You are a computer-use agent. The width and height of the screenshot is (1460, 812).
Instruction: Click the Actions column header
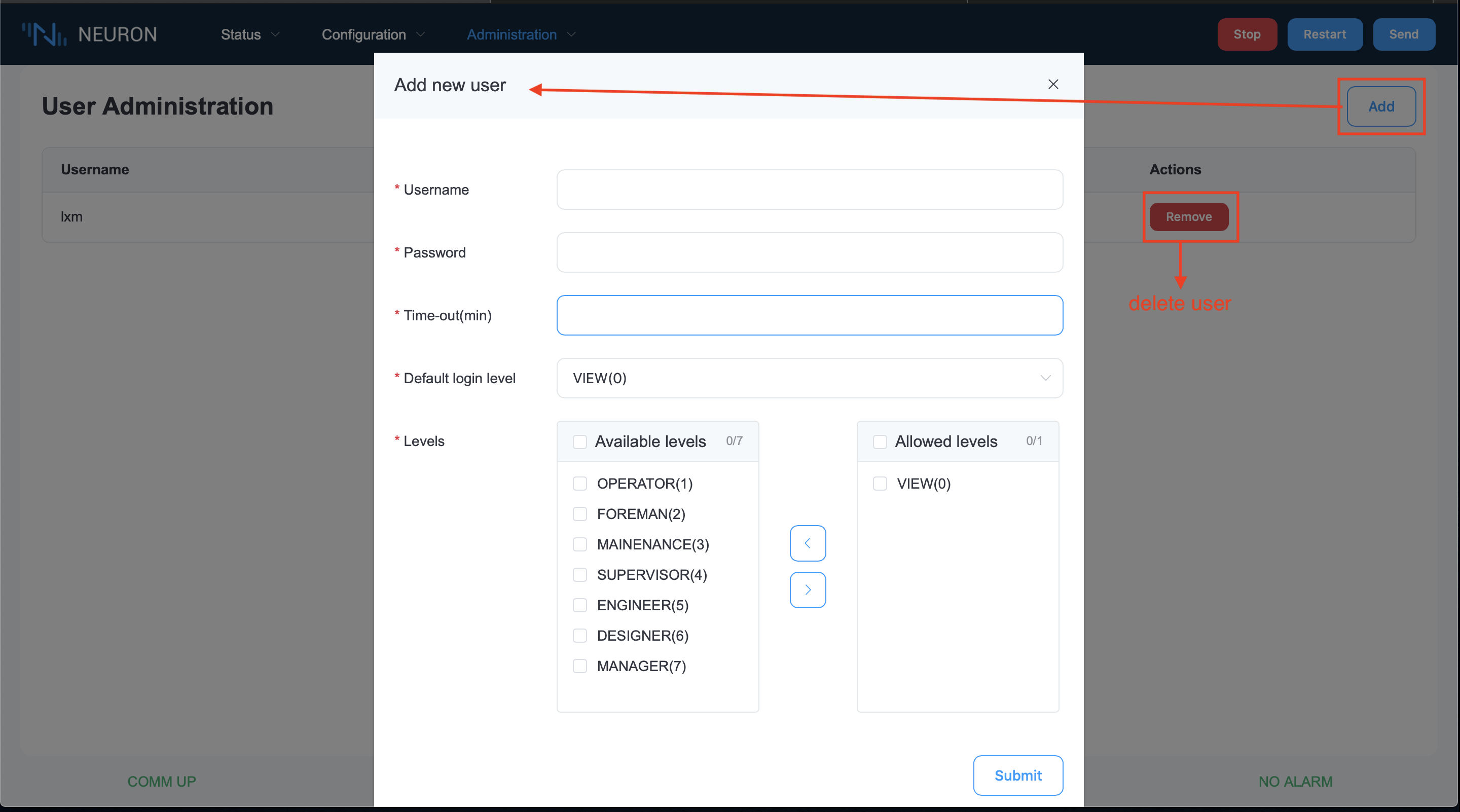[x=1175, y=169]
